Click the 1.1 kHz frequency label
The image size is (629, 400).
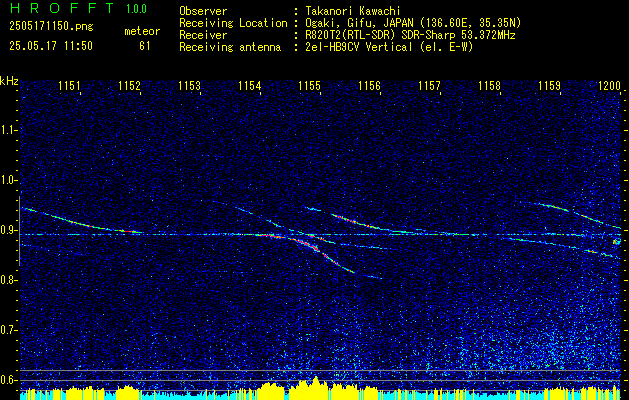tap(8, 130)
